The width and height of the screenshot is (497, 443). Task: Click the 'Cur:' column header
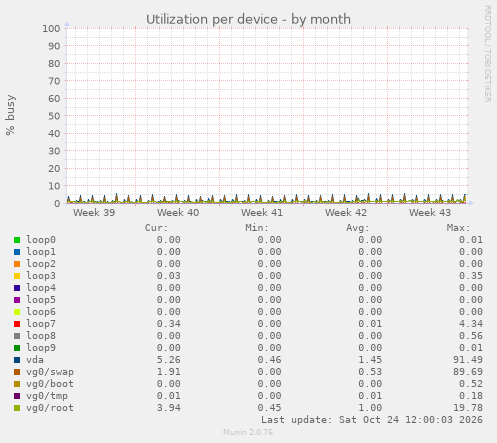pyautogui.click(x=156, y=228)
